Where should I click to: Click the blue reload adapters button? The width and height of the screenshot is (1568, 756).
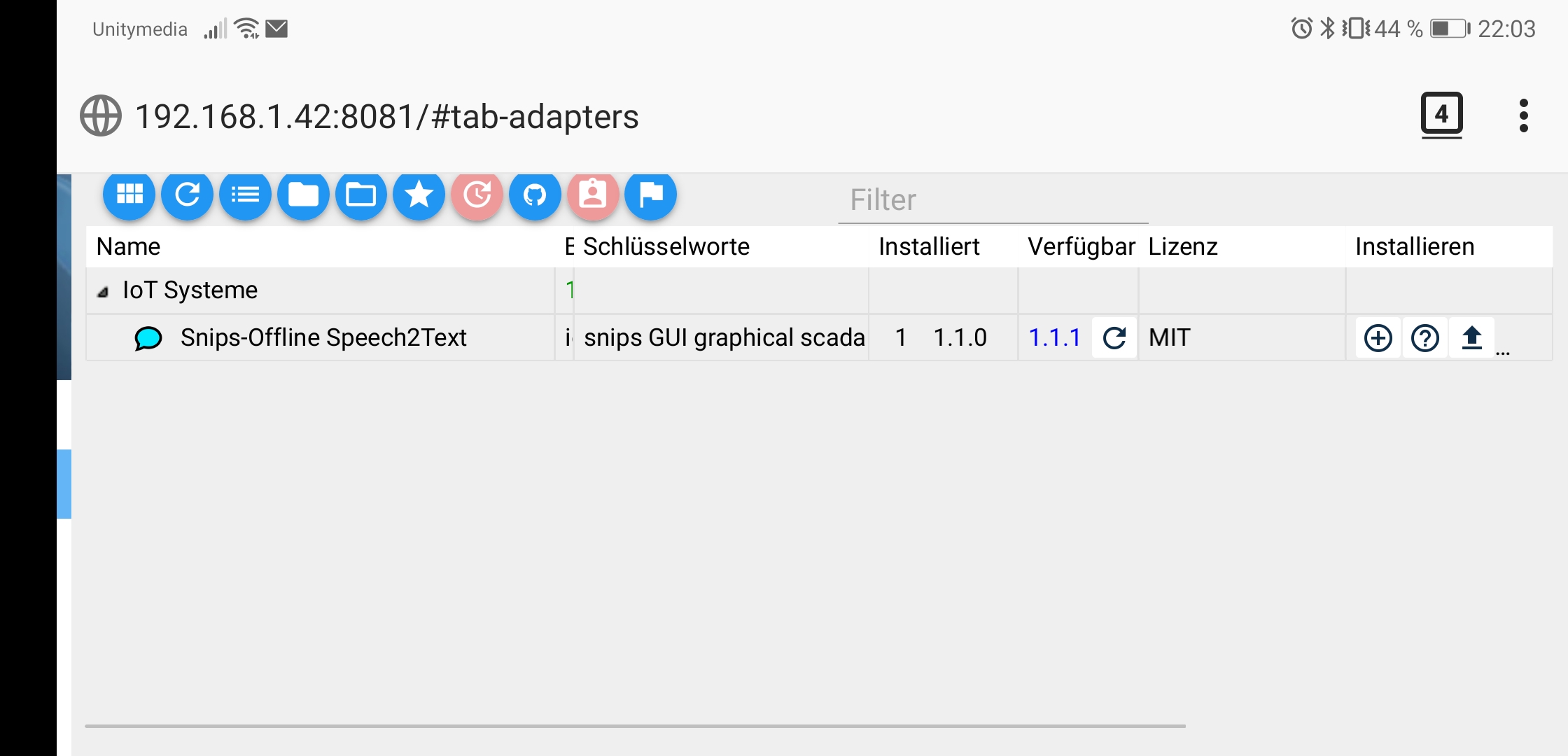pyautogui.click(x=187, y=195)
